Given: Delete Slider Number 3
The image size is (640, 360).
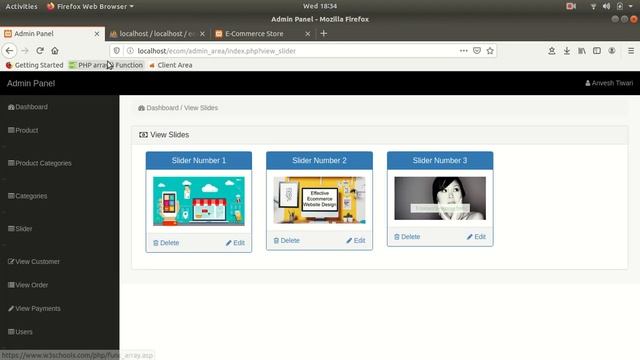Looking at the screenshot, I should [407, 237].
